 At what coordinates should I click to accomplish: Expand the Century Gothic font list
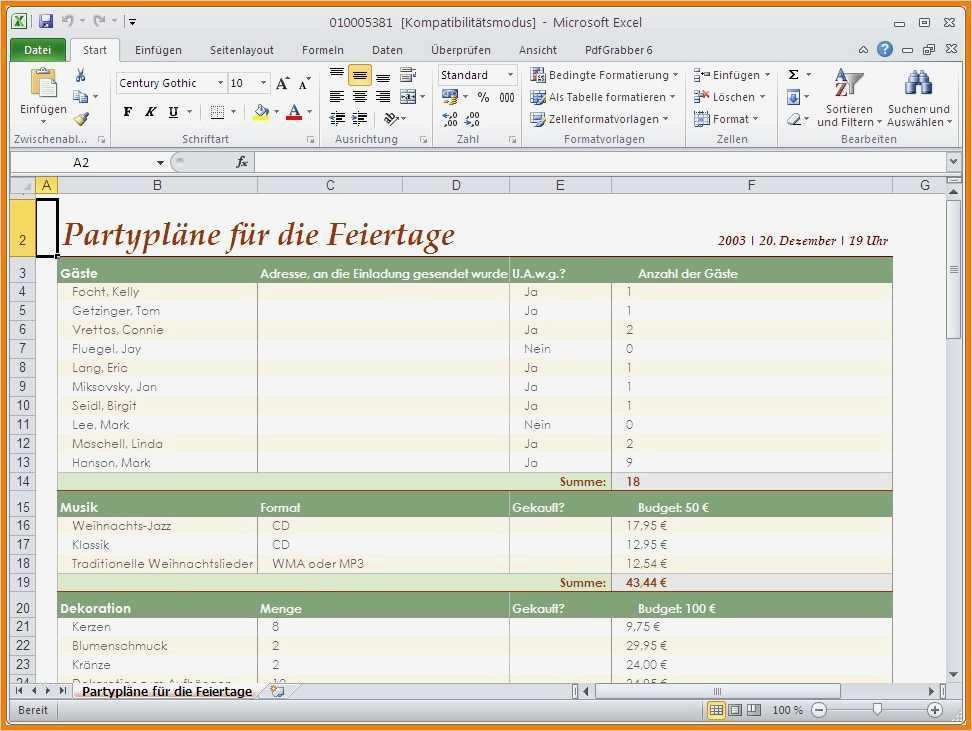pos(220,82)
